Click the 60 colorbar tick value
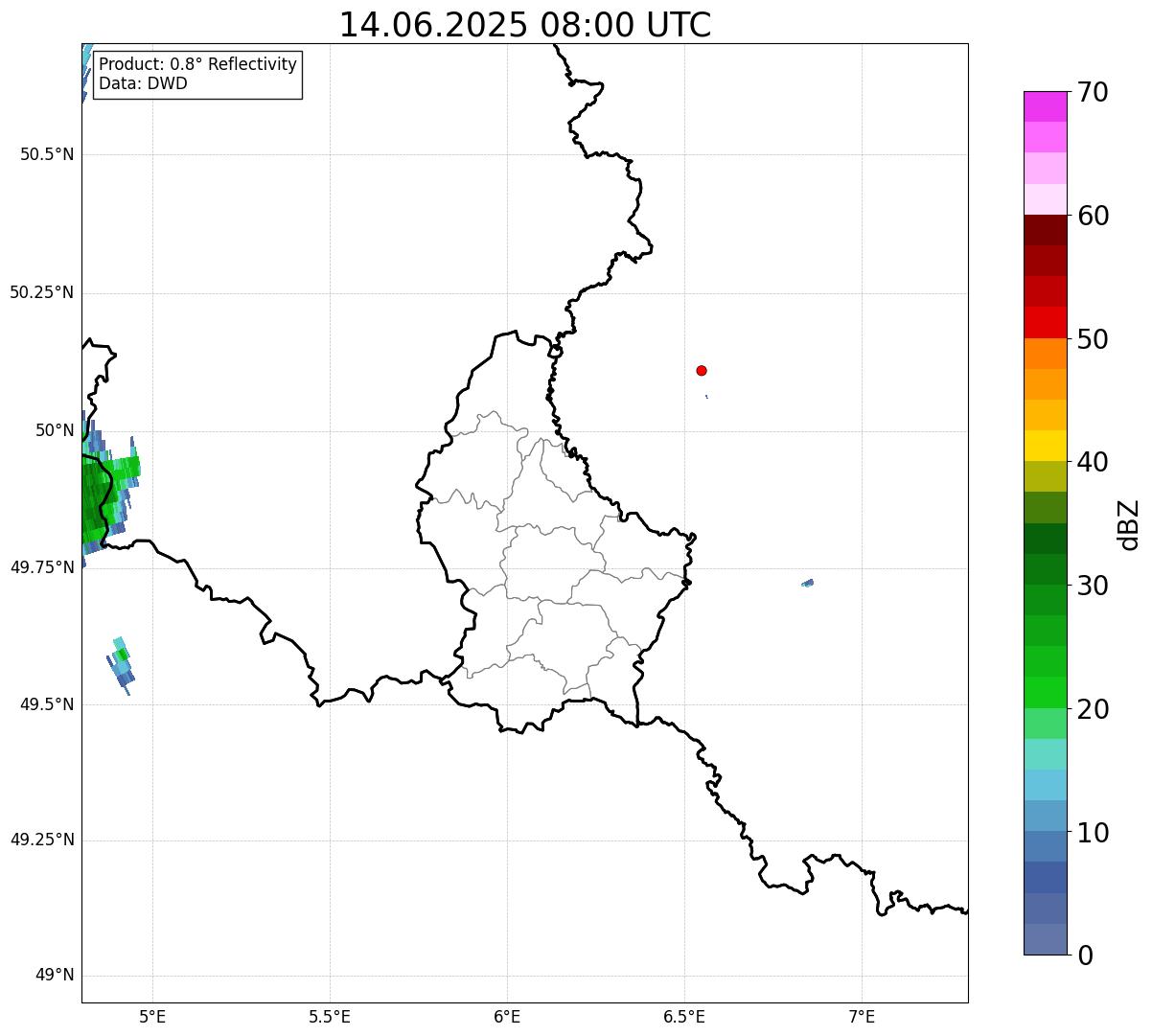The width and height of the screenshot is (1152, 1036). 1094,216
